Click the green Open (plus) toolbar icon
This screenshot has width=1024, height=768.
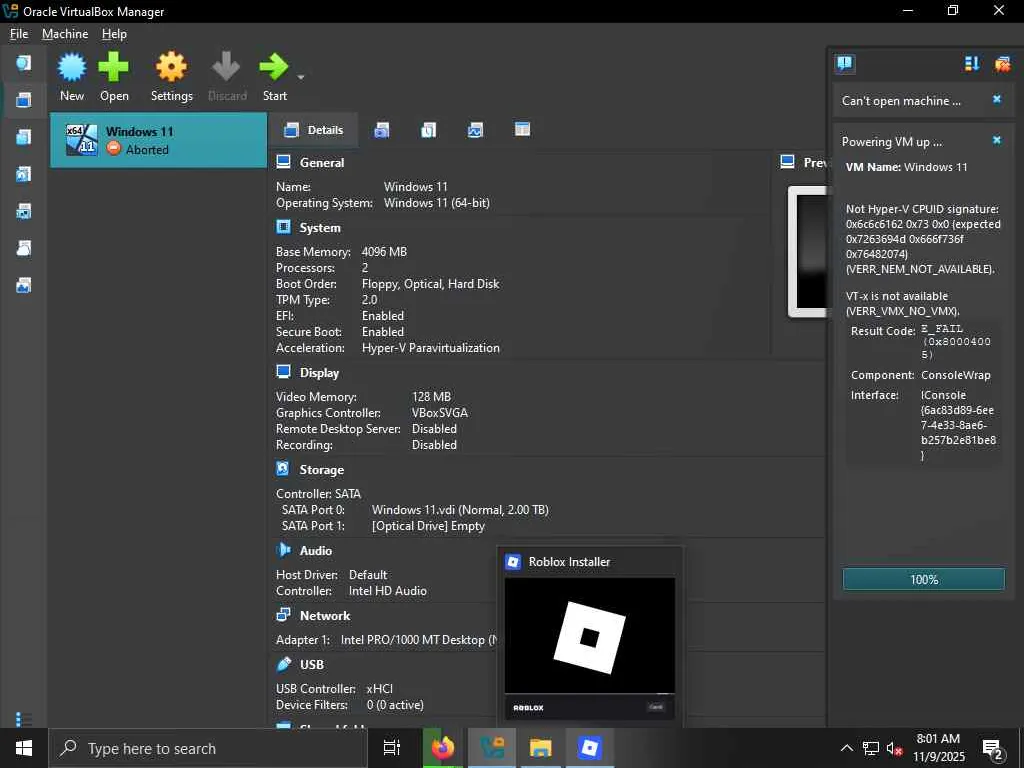coord(114,67)
